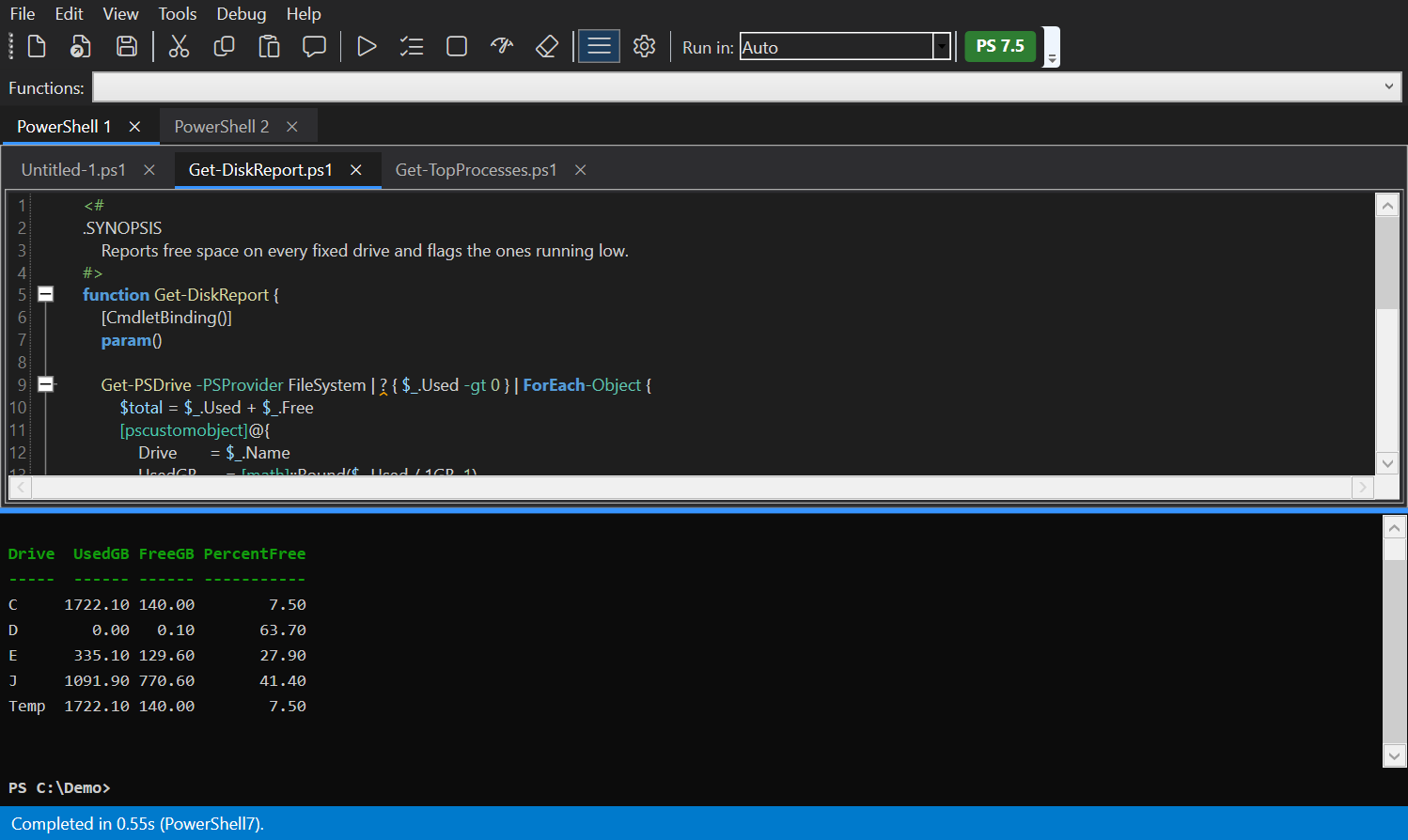Click value 129.60 in E row
Image resolution: width=1408 pixels, height=840 pixels.
pyautogui.click(x=166, y=656)
